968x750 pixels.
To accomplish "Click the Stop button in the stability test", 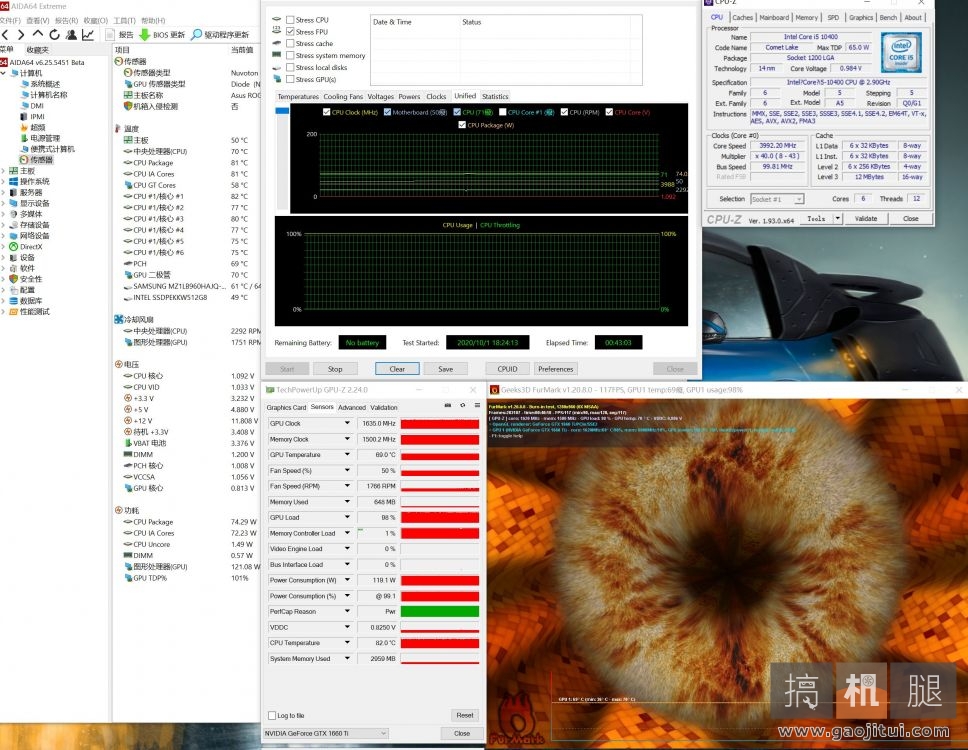I will (335, 369).
